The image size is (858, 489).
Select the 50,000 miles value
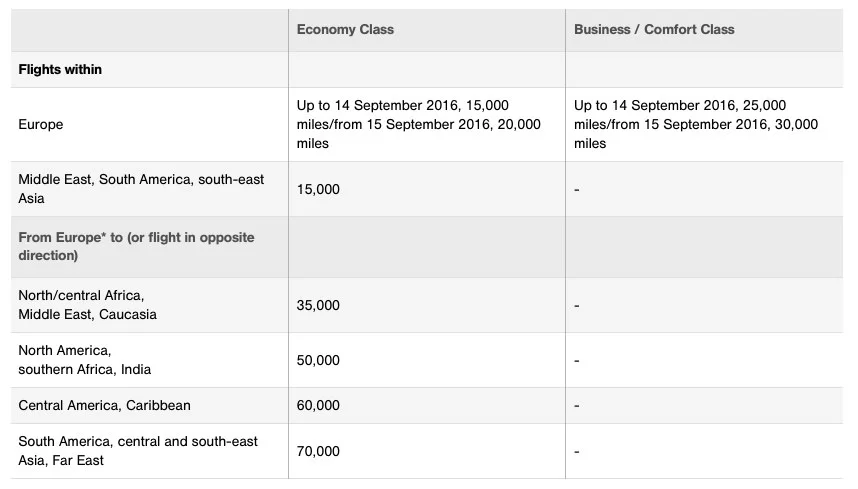point(318,360)
